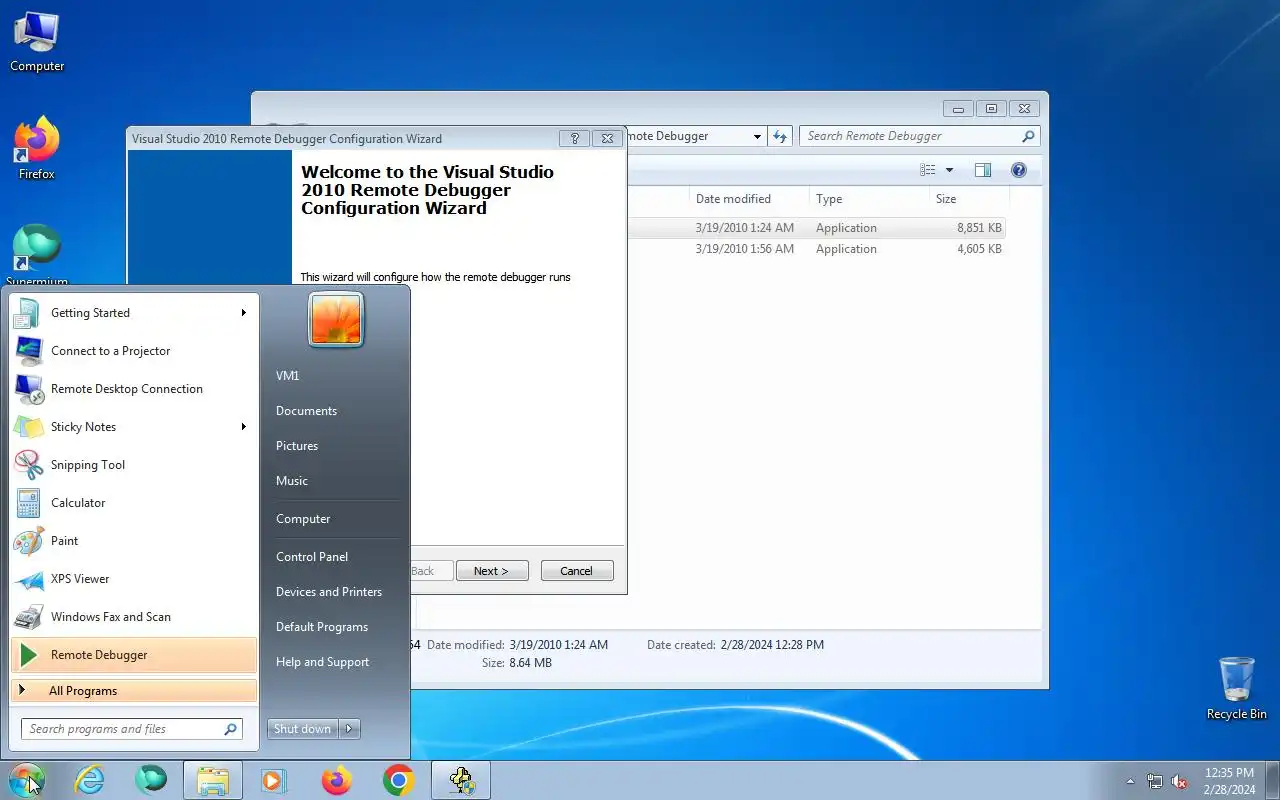
Task: Launch Firefox from taskbar
Action: click(336, 780)
